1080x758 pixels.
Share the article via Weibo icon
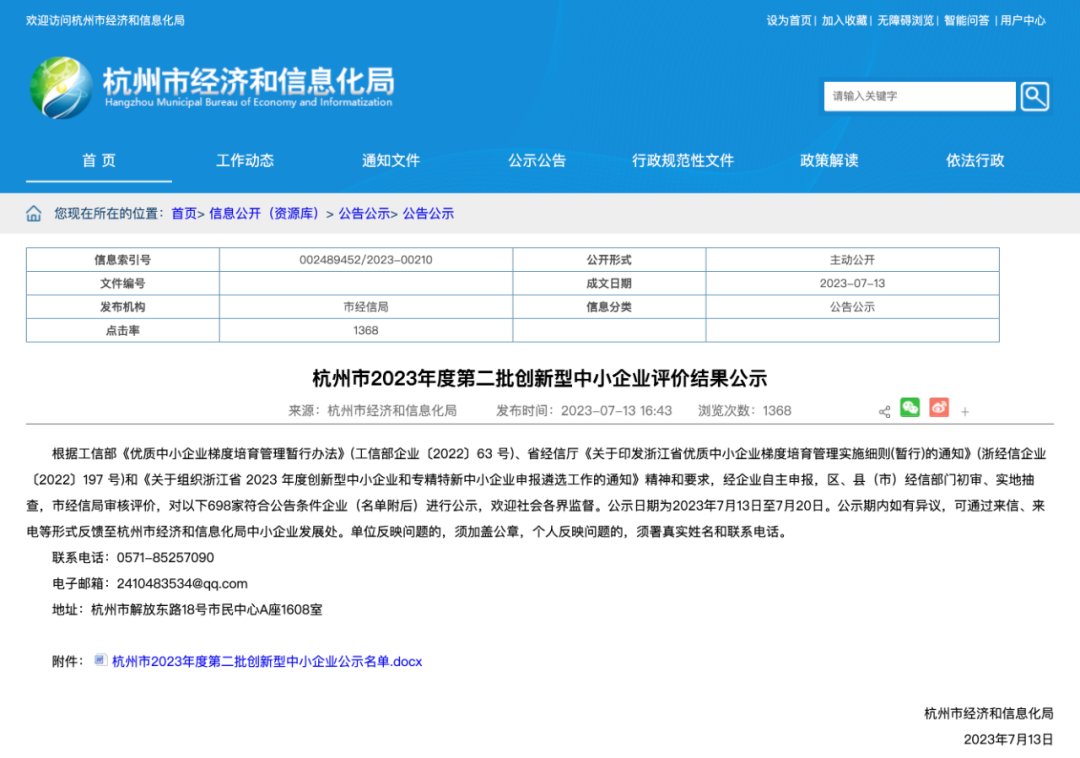939,408
